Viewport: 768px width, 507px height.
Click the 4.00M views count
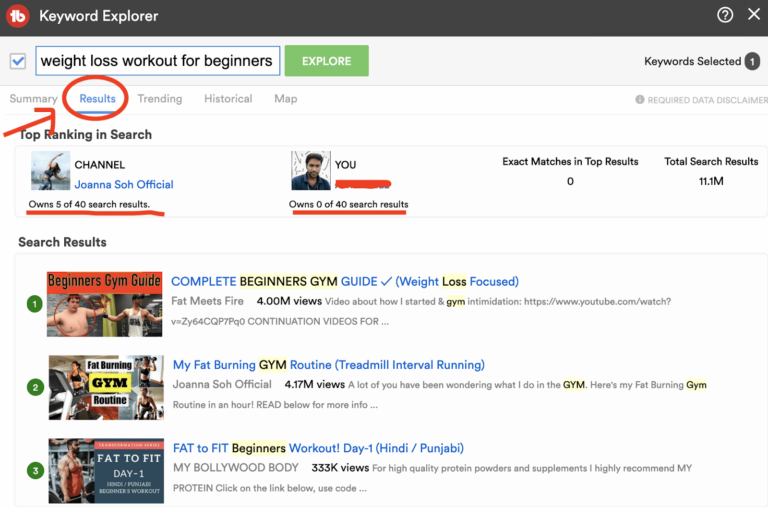pyautogui.click(x=289, y=301)
